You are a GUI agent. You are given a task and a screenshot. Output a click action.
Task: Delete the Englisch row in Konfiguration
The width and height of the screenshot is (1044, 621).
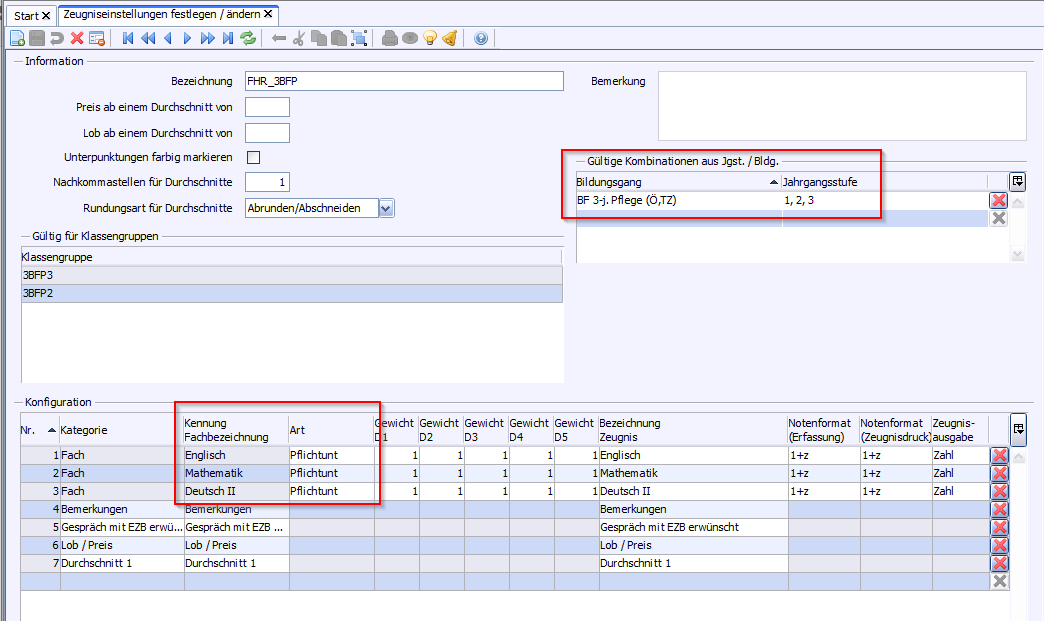[999, 456]
